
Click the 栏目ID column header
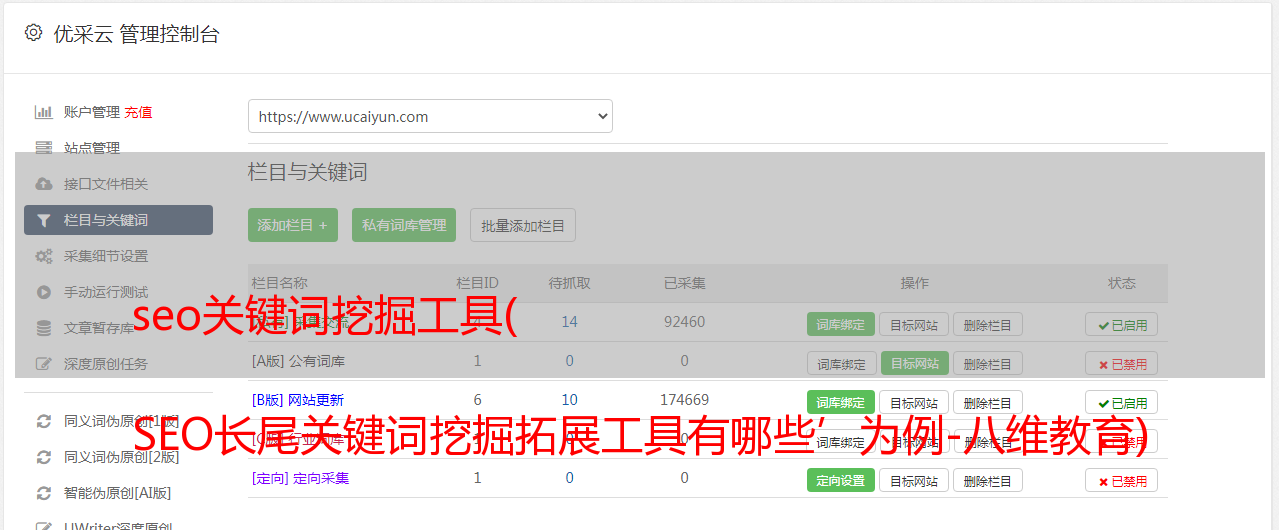[477, 283]
